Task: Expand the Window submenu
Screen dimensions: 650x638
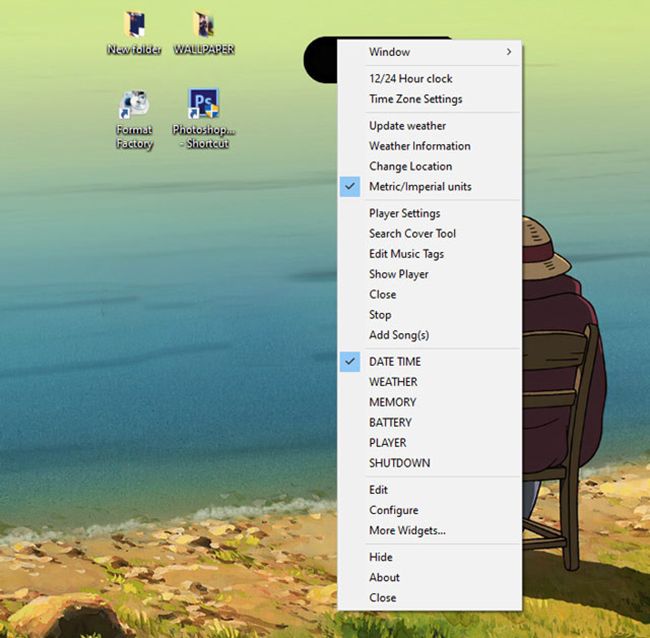Action: (x=429, y=52)
